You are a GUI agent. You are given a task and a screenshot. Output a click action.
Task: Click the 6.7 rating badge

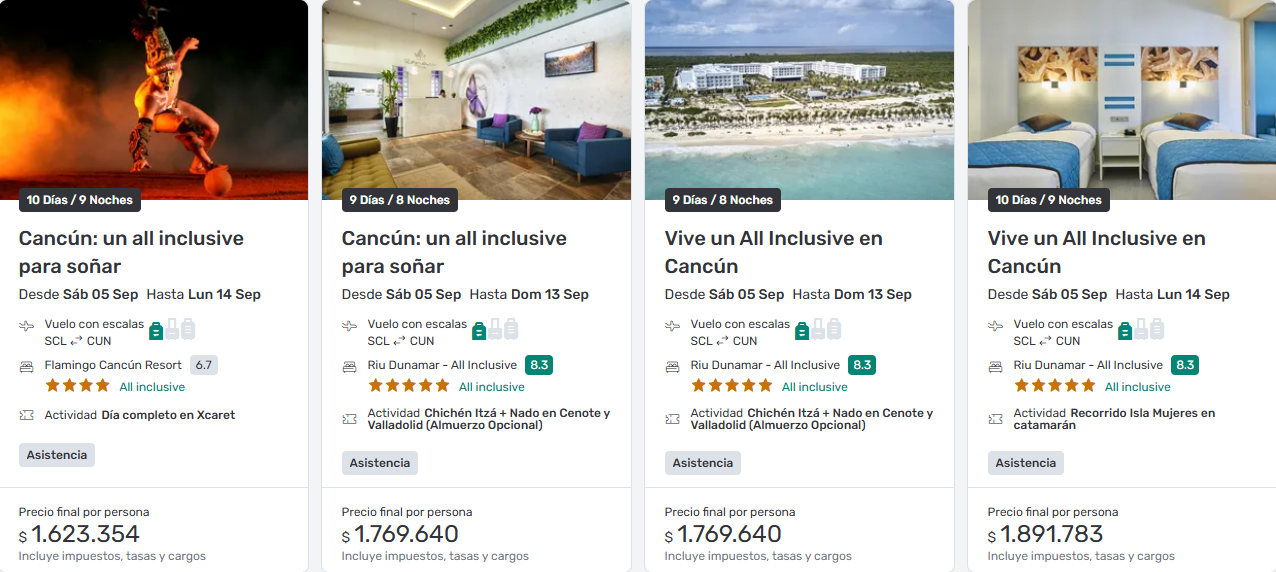(204, 365)
